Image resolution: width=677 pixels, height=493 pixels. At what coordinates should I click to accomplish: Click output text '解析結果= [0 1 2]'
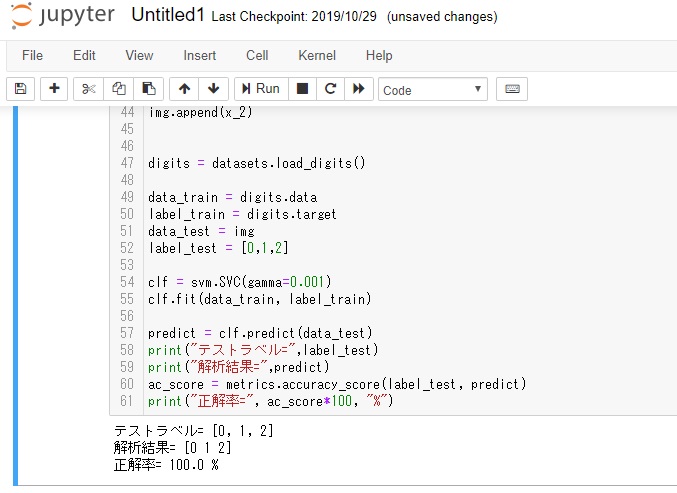pyautogui.click(x=173, y=448)
